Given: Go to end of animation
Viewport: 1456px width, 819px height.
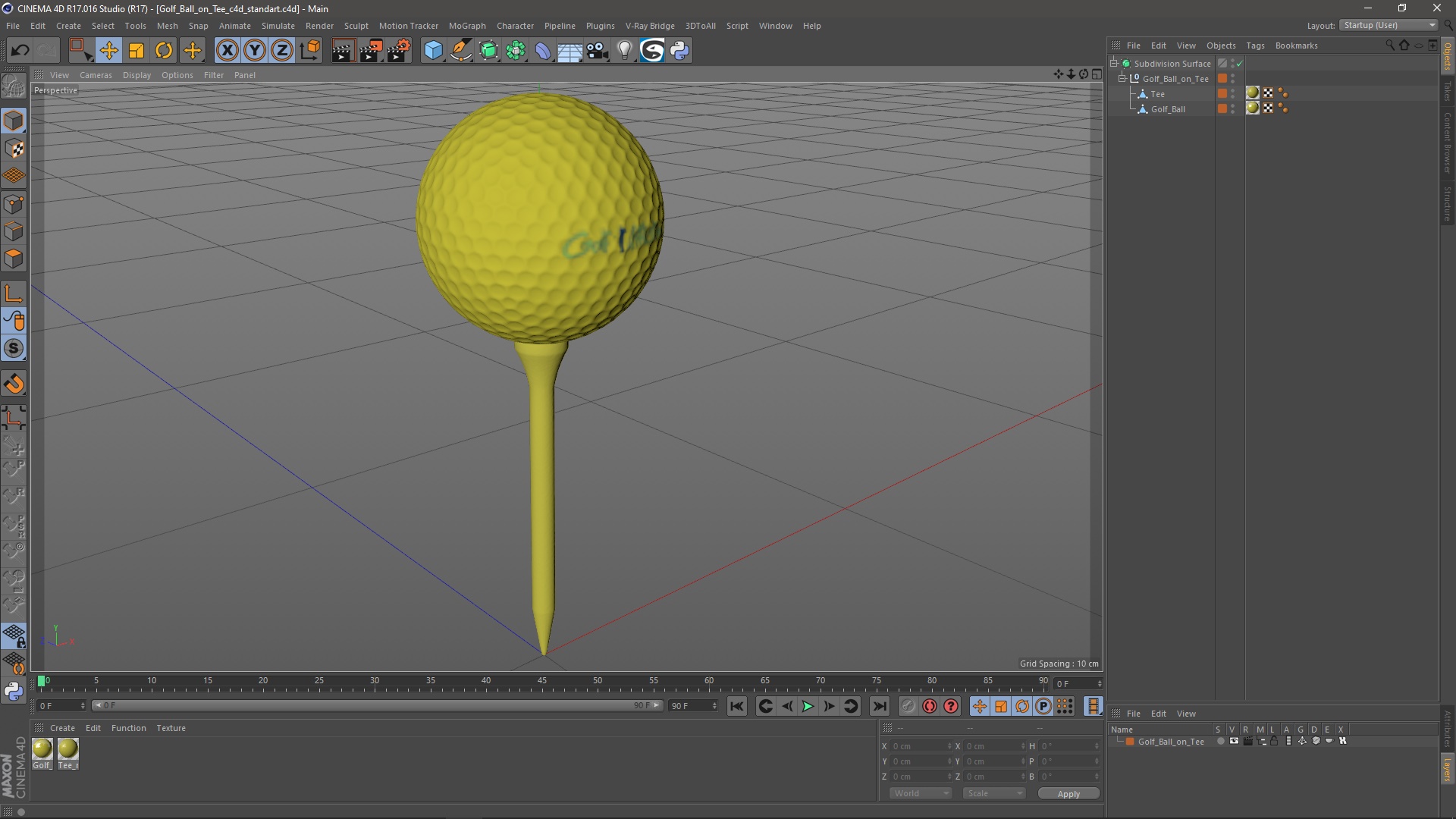Looking at the screenshot, I should (879, 706).
